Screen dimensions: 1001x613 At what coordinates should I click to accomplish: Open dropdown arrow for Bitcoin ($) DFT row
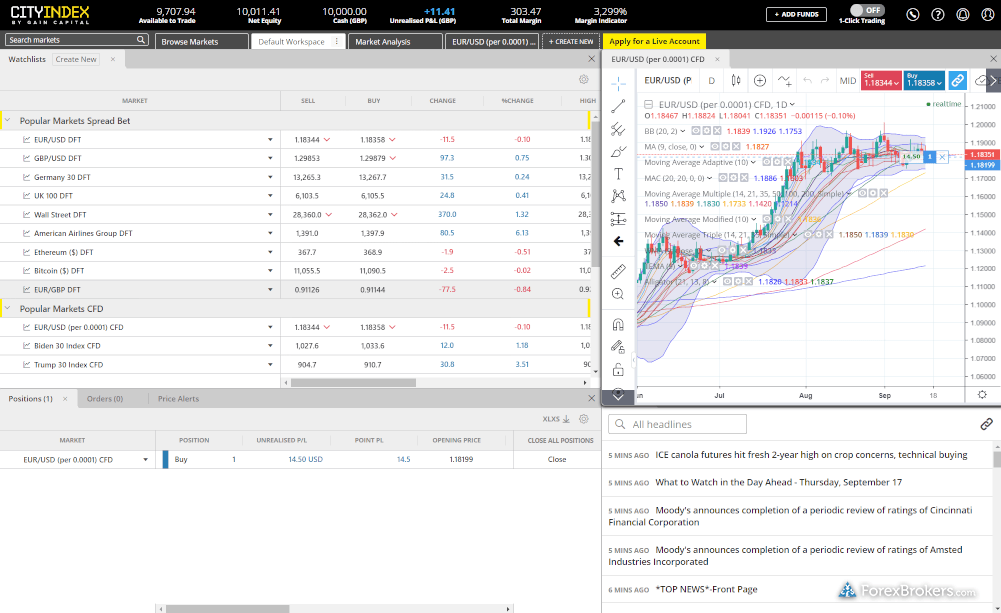pyautogui.click(x=270, y=271)
